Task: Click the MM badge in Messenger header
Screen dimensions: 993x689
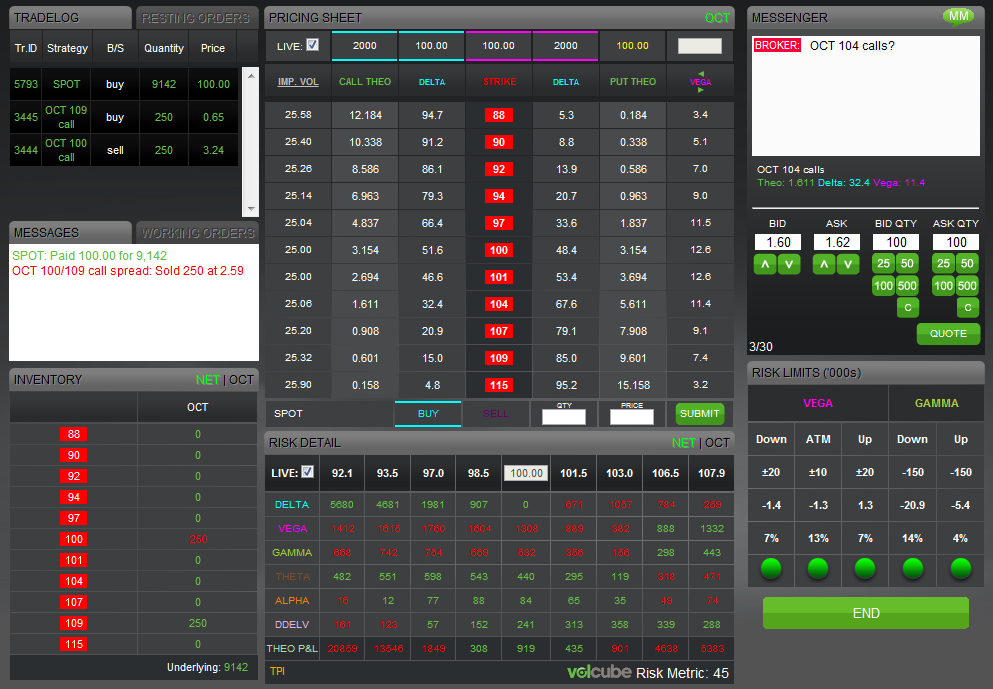Action: pyautogui.click(x=958, y=16)
